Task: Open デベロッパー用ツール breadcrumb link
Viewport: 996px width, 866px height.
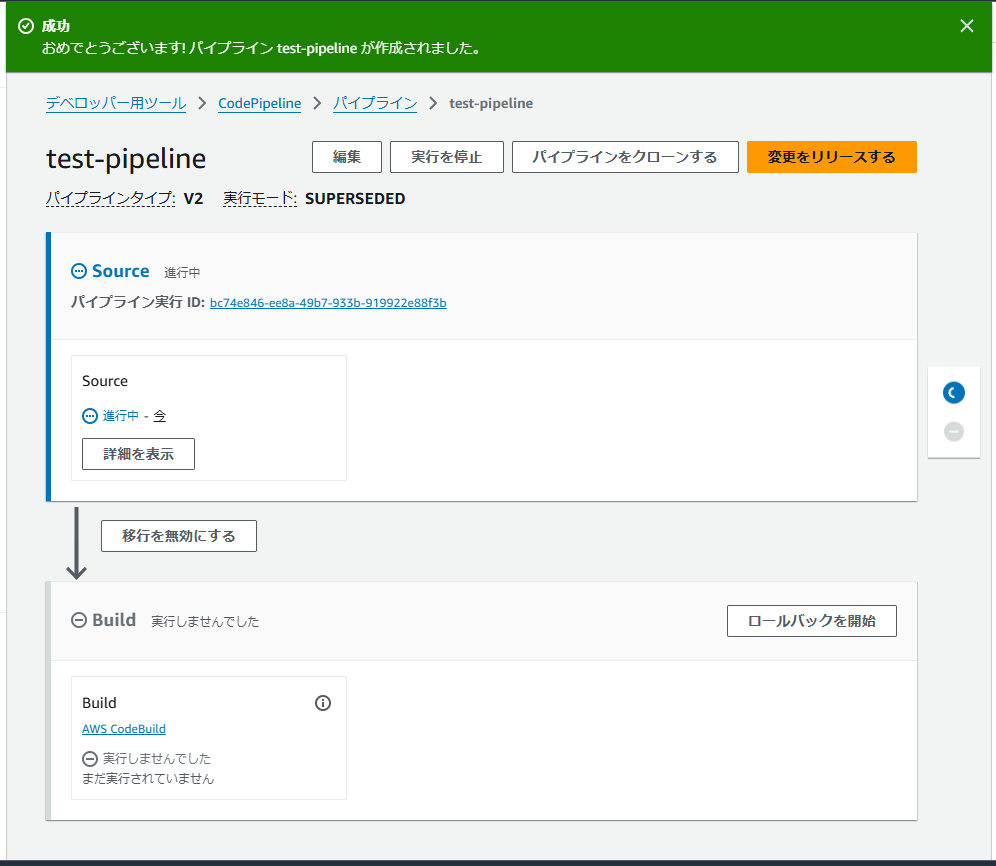Action: (116, 103)
